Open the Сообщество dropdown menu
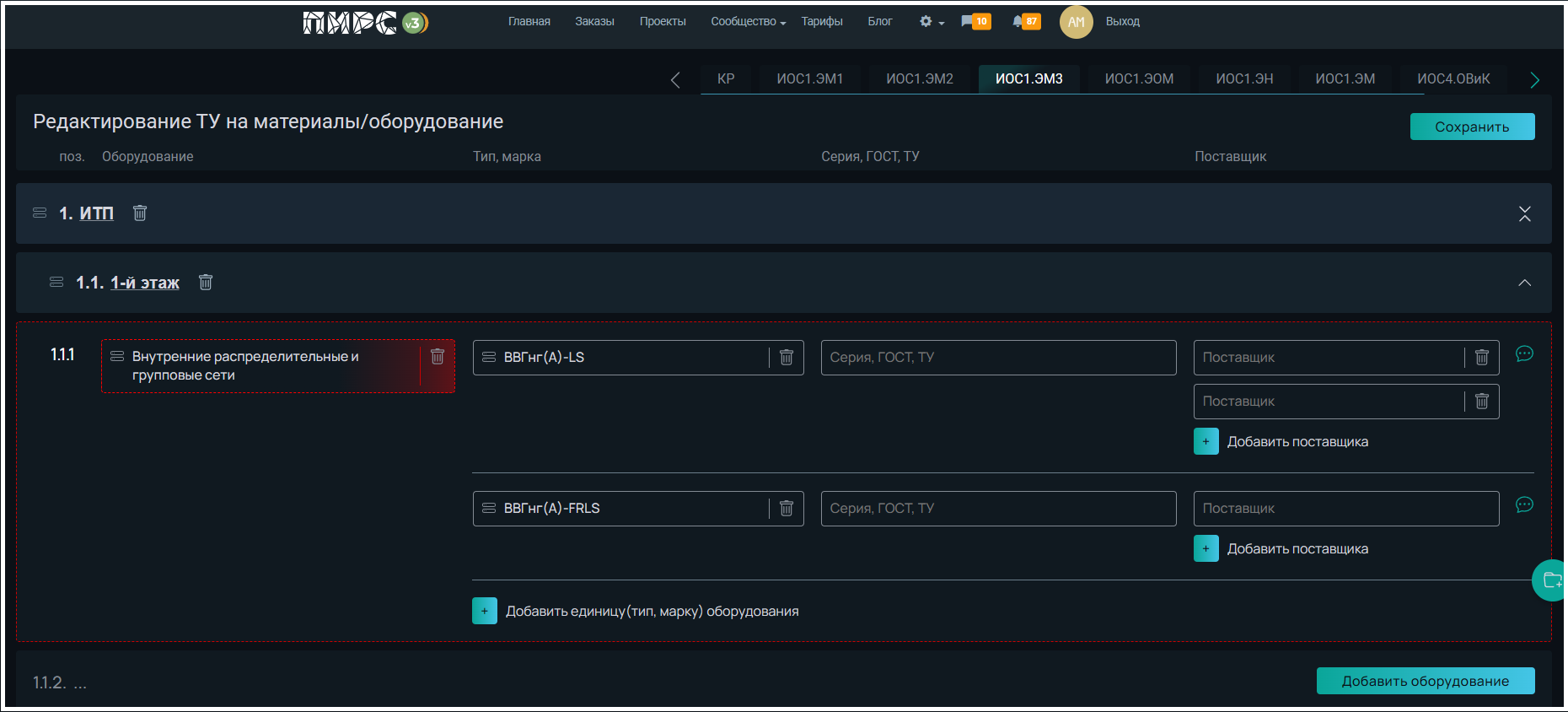Image resolution: width=1568 pixels, height=712 pixels. click(x=748, y=22)
